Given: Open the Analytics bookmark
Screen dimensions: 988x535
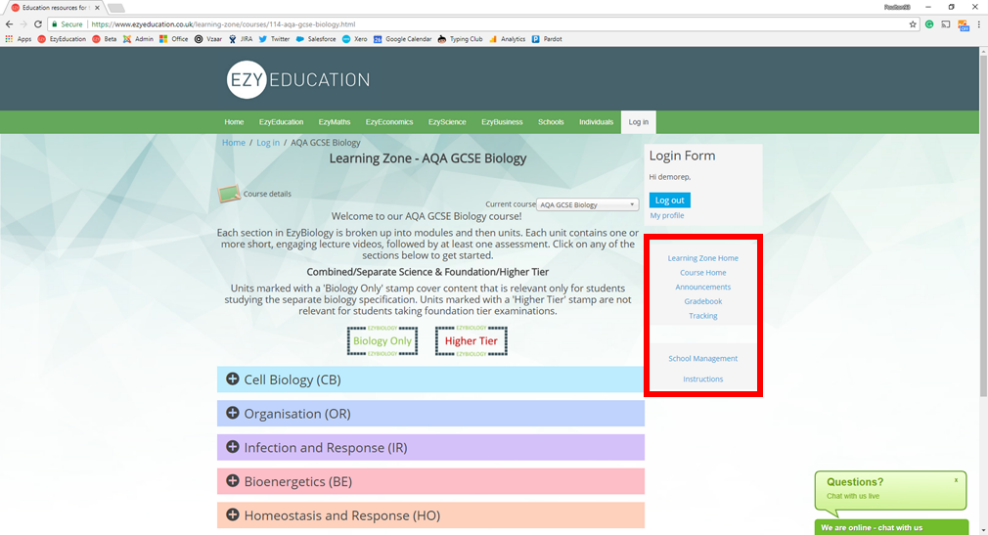Looking at the screenshot, I should [507, 39].
